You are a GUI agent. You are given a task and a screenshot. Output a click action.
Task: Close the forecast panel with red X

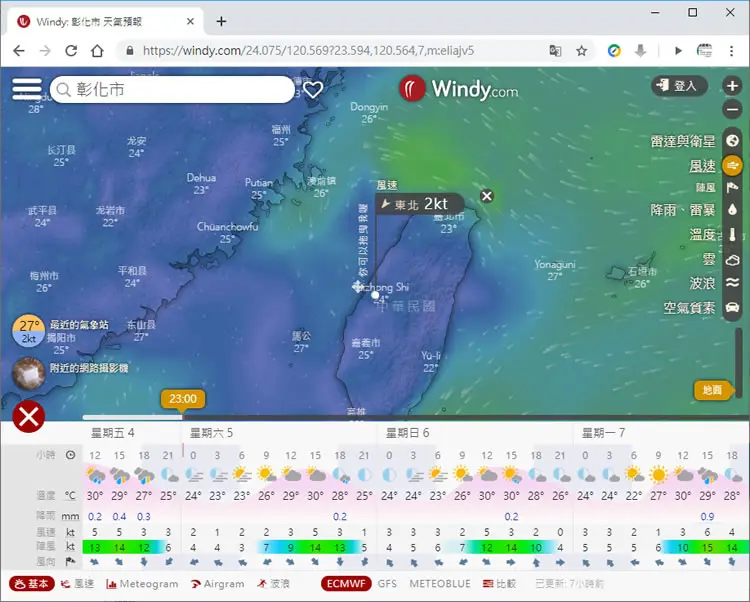(28, 417)
